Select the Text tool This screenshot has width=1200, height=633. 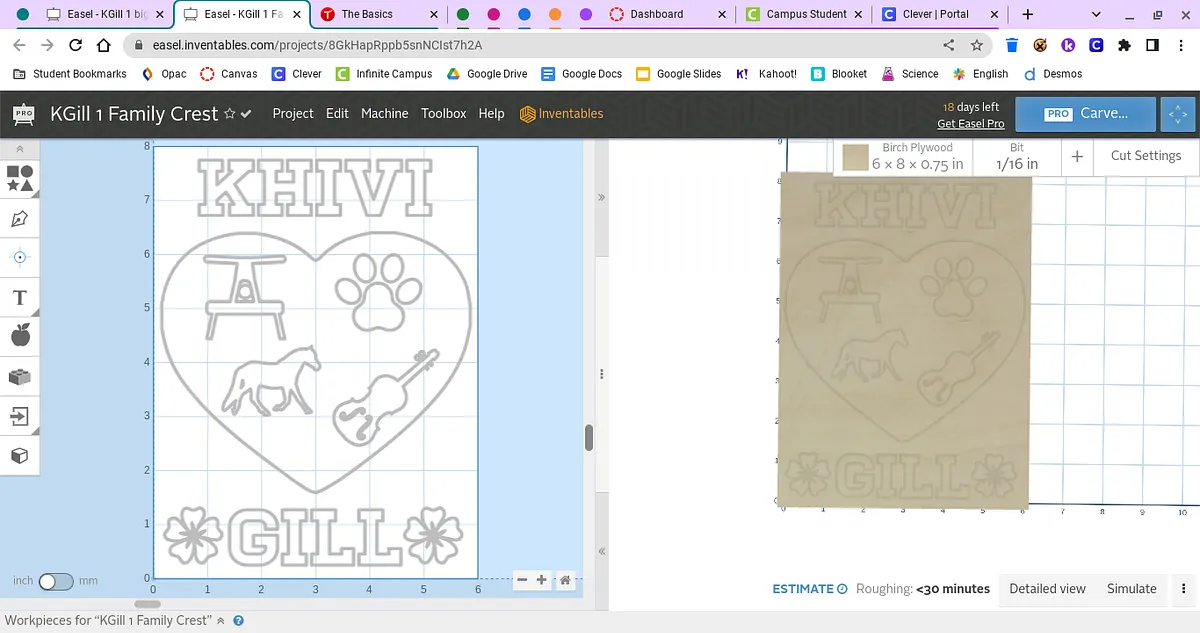20,297
